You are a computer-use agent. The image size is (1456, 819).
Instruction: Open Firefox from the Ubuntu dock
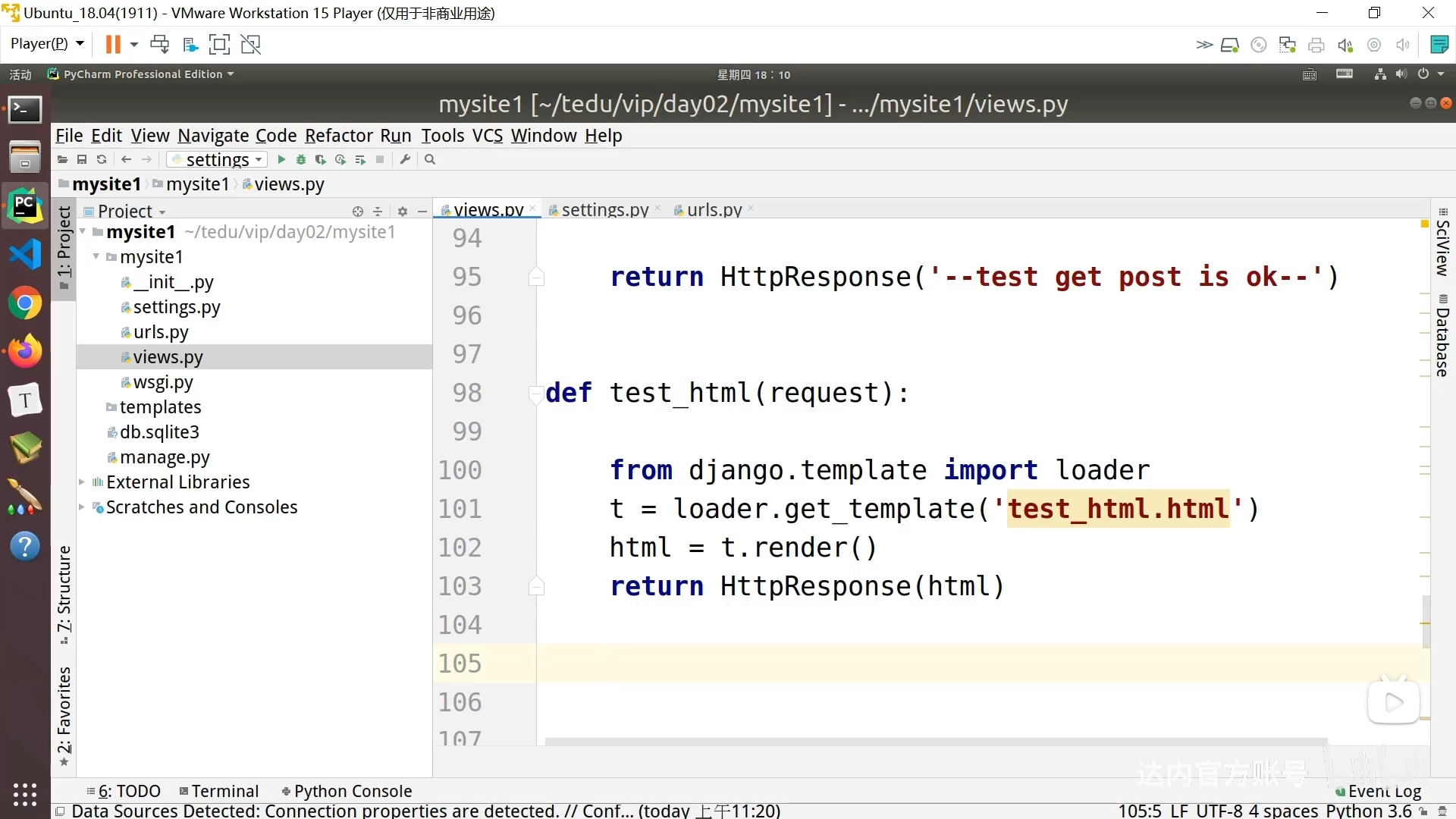point(25,351)
